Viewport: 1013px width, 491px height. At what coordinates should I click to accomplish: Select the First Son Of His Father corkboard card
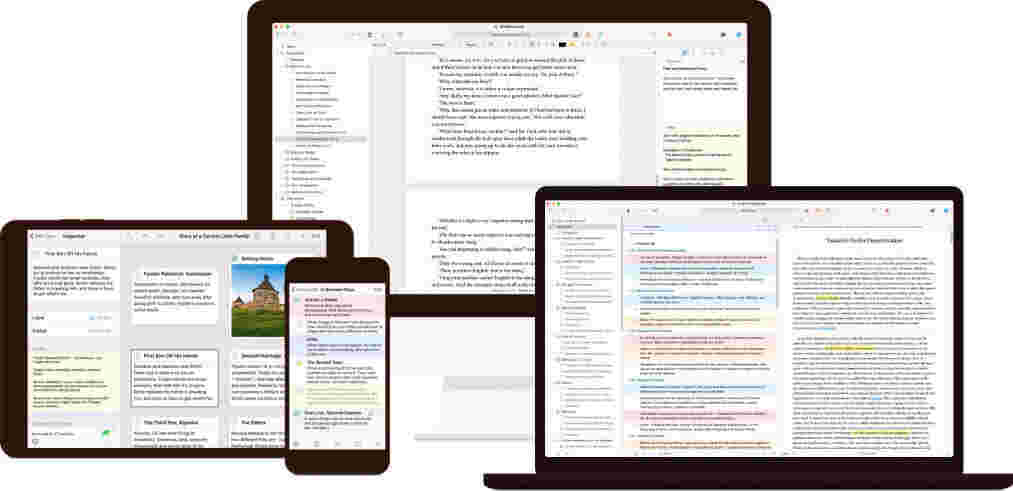coord(174,378)
